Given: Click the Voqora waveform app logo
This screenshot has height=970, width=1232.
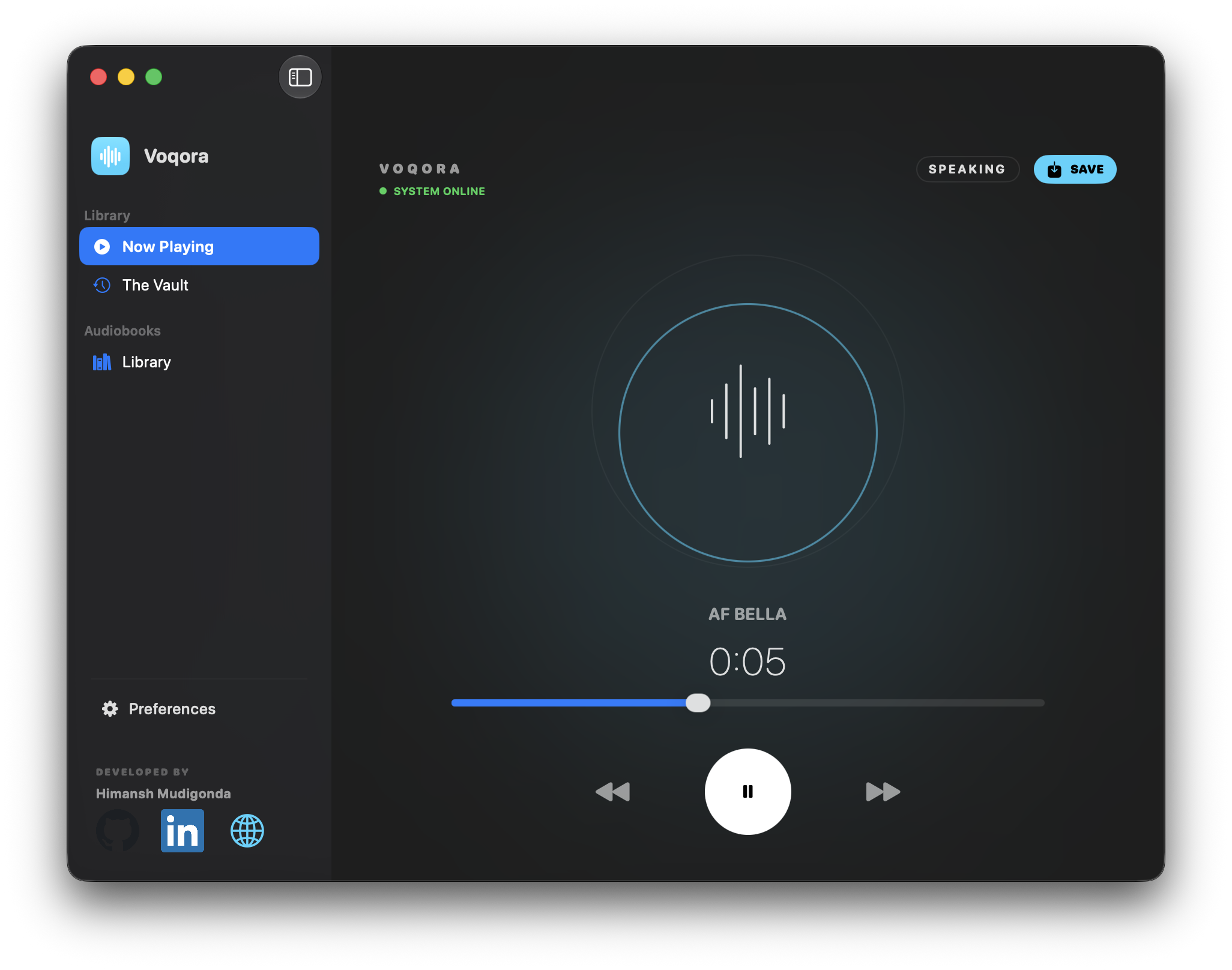Looking at the screenshot, I should [x=110, y=156].
